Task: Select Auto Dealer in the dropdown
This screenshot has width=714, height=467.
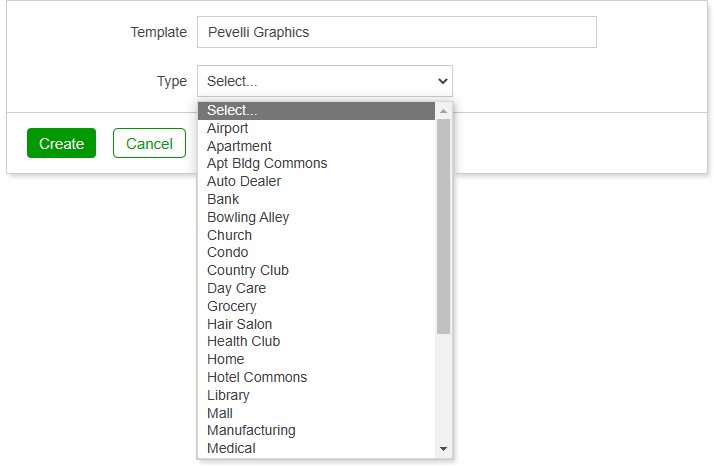Action: coord(316,181)
